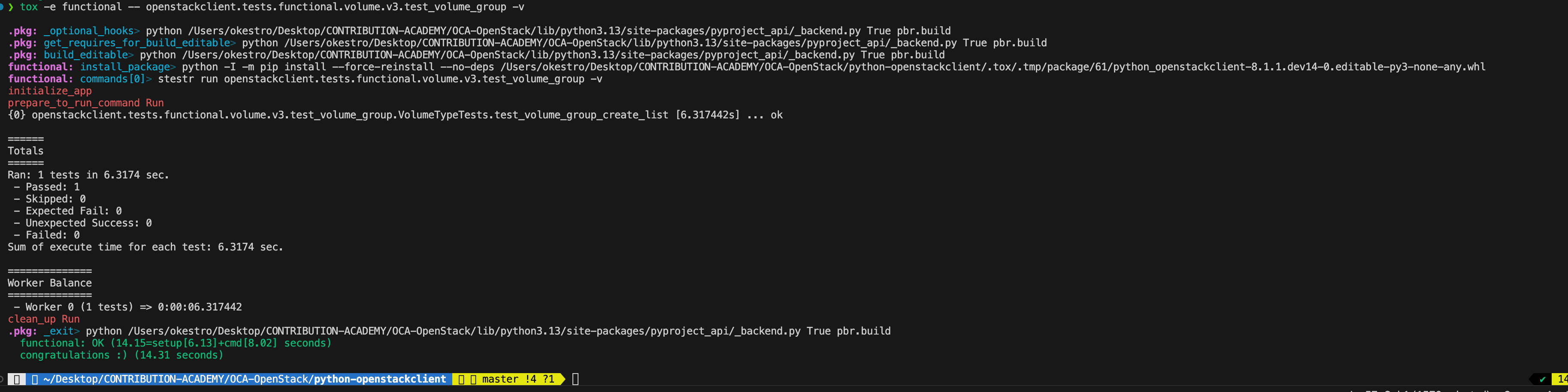Click the yellow execution time segment at right
The width and height of the screenshot is (1568, 392).
(1561, 379)
